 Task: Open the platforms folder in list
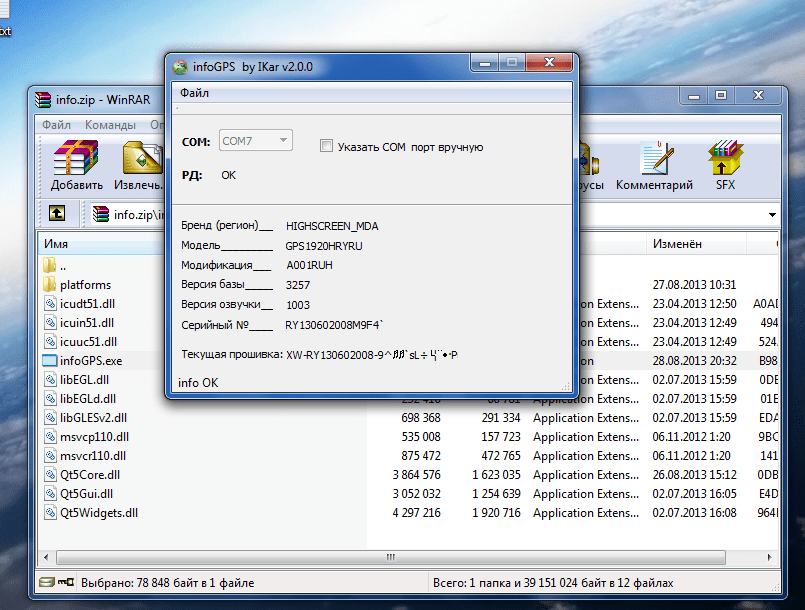84,285
